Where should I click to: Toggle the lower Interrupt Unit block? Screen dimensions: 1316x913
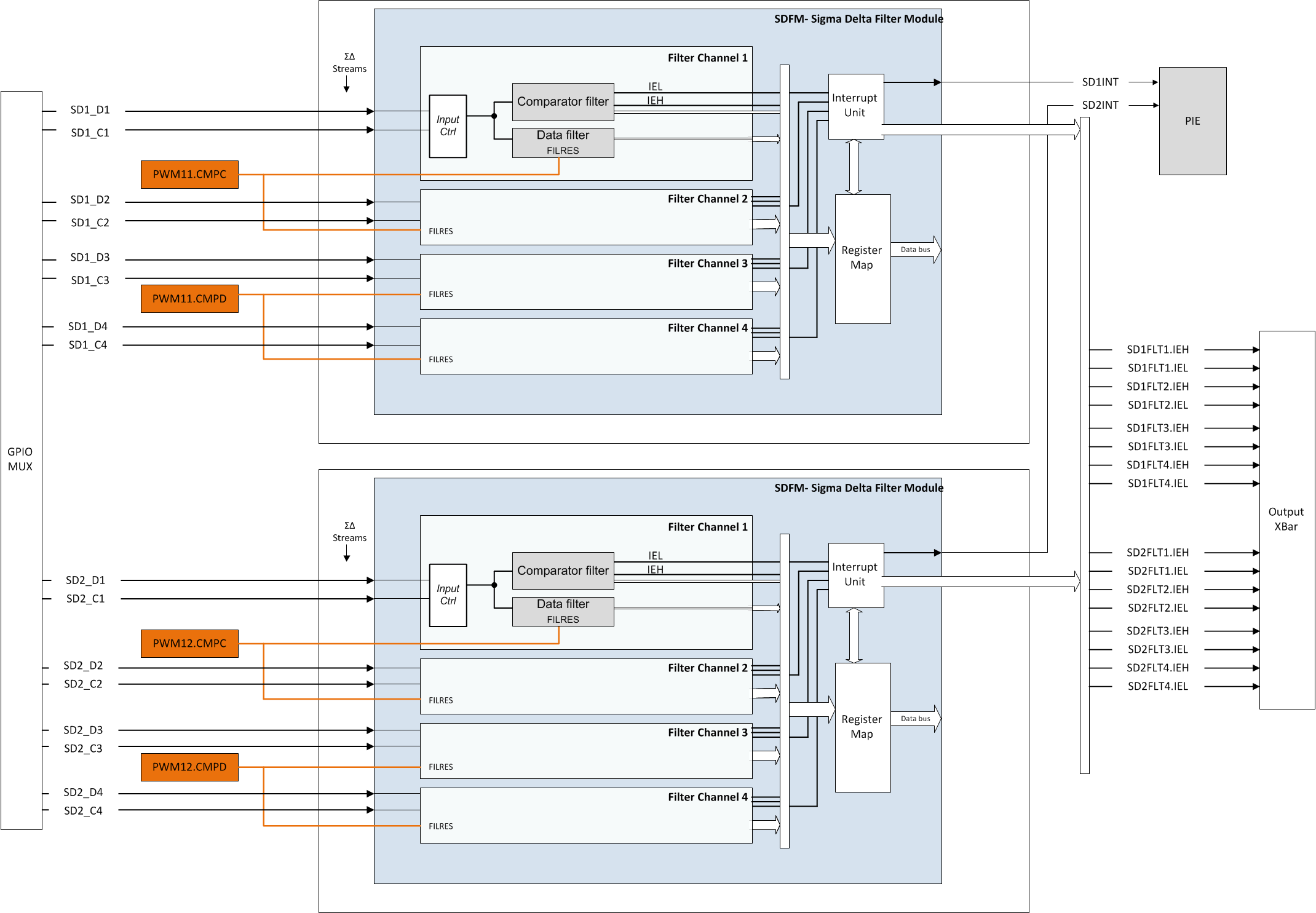[x=855, y=574]
